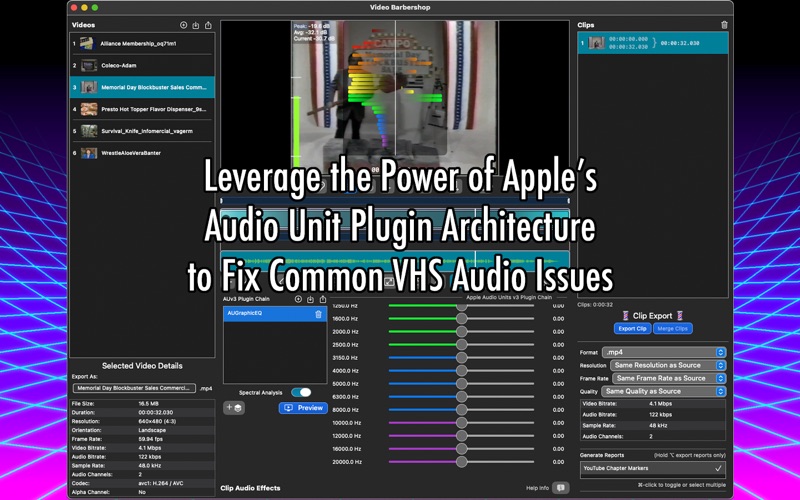This screenshot has height=500, width=800.
Task: Click the Alliance Membership_oq71m1 file name
Action: click(138, 44)
